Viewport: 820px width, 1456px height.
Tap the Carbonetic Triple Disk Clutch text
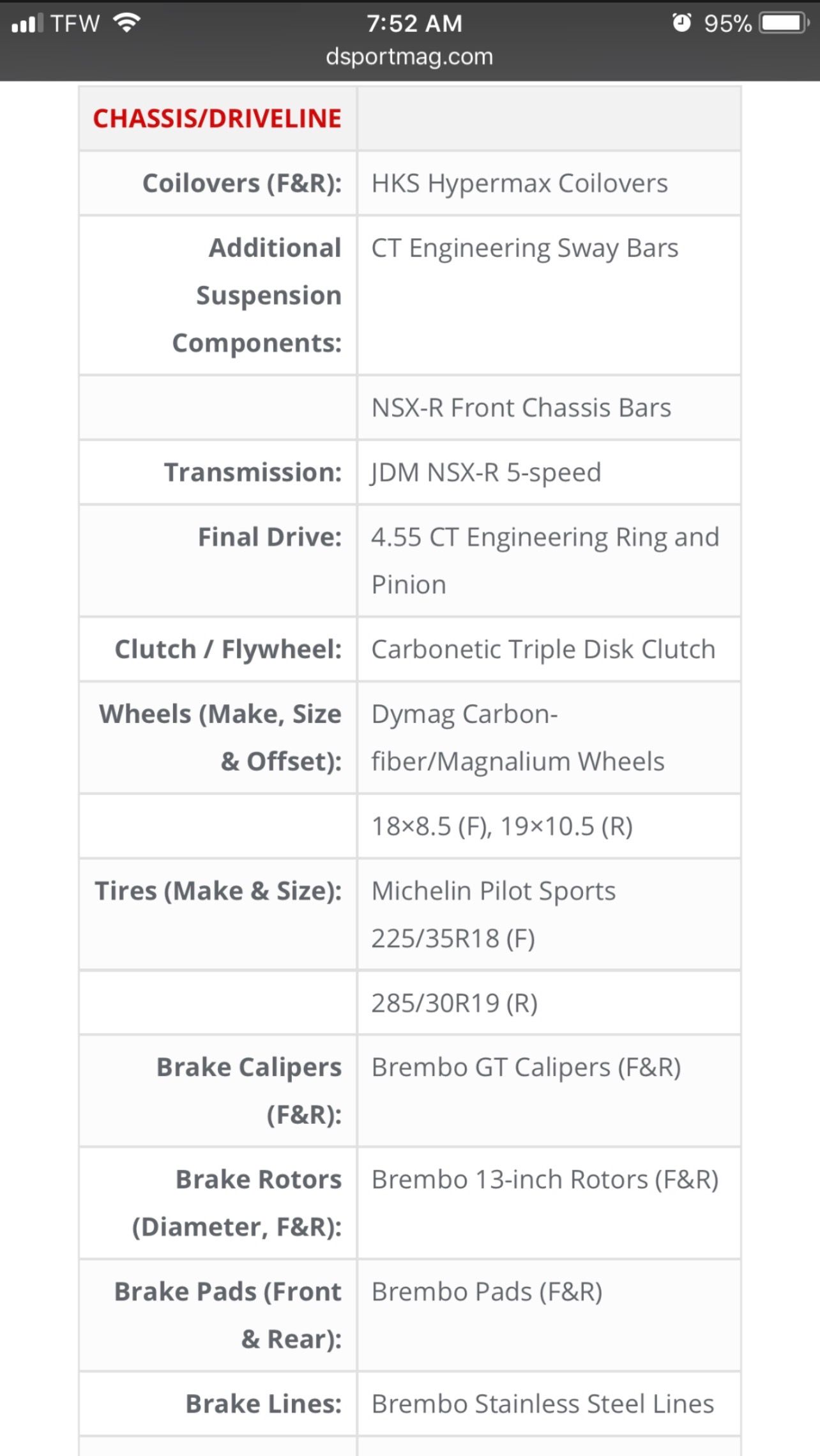(x=543, y=649)
